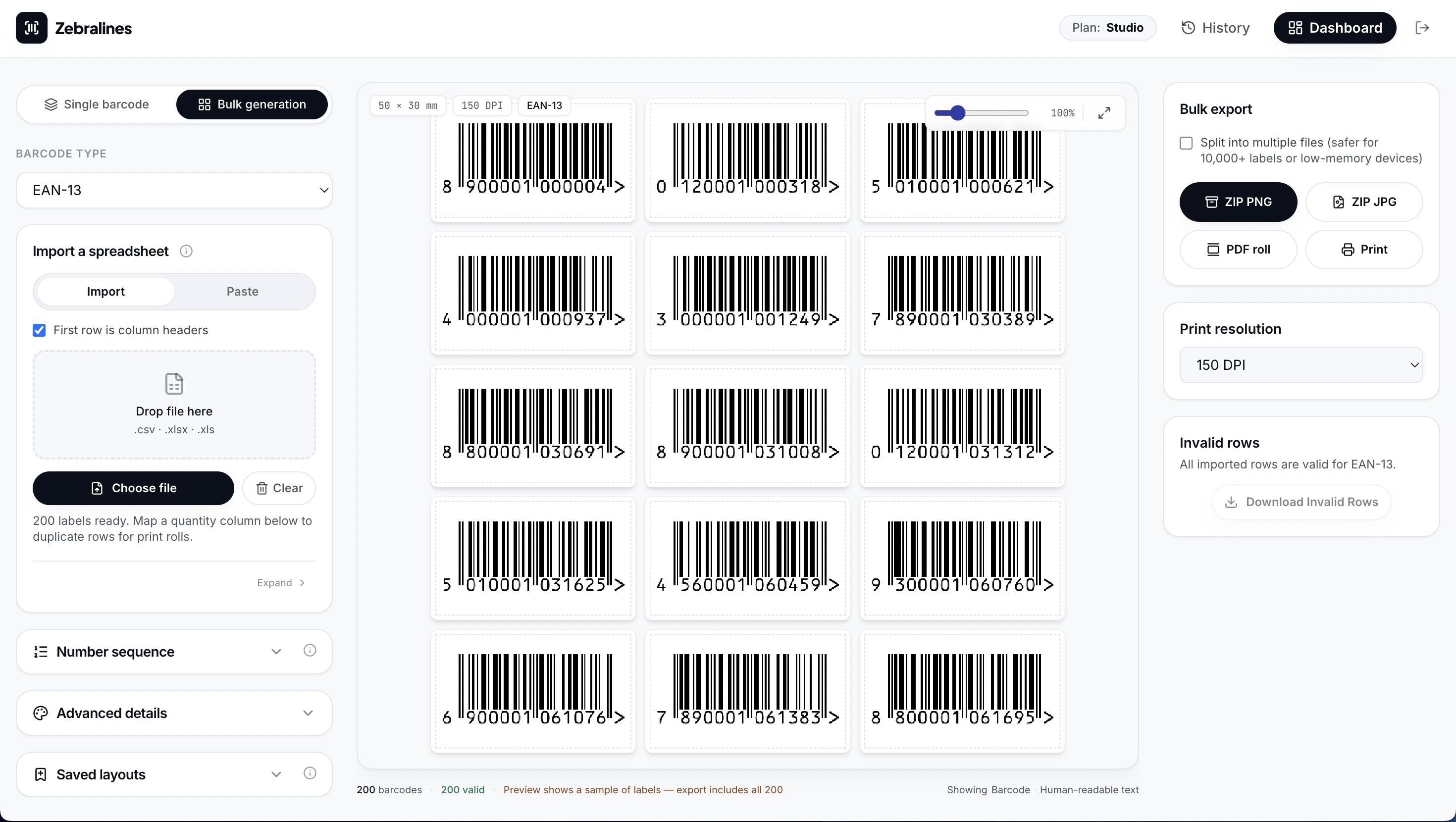Select barcode label 8900001000004

pos(533,160)
